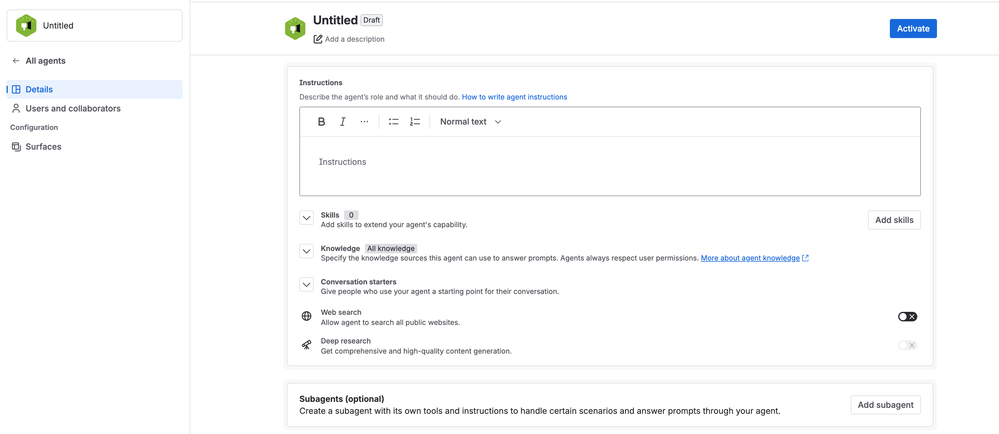The width and height of the screenshot is (999, 434).
Task: Click the Web search globe icon
Action: pos(306,317)
